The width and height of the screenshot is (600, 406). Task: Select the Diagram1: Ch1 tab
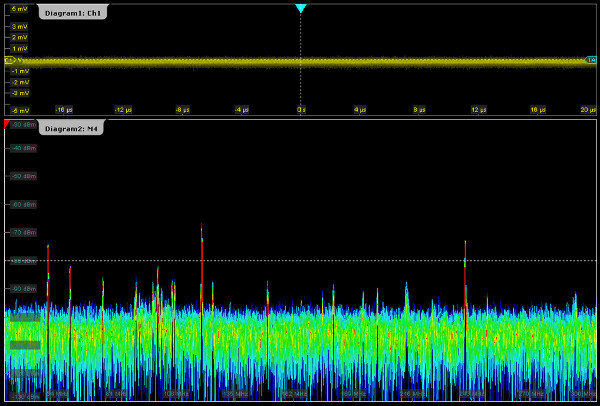72,13
